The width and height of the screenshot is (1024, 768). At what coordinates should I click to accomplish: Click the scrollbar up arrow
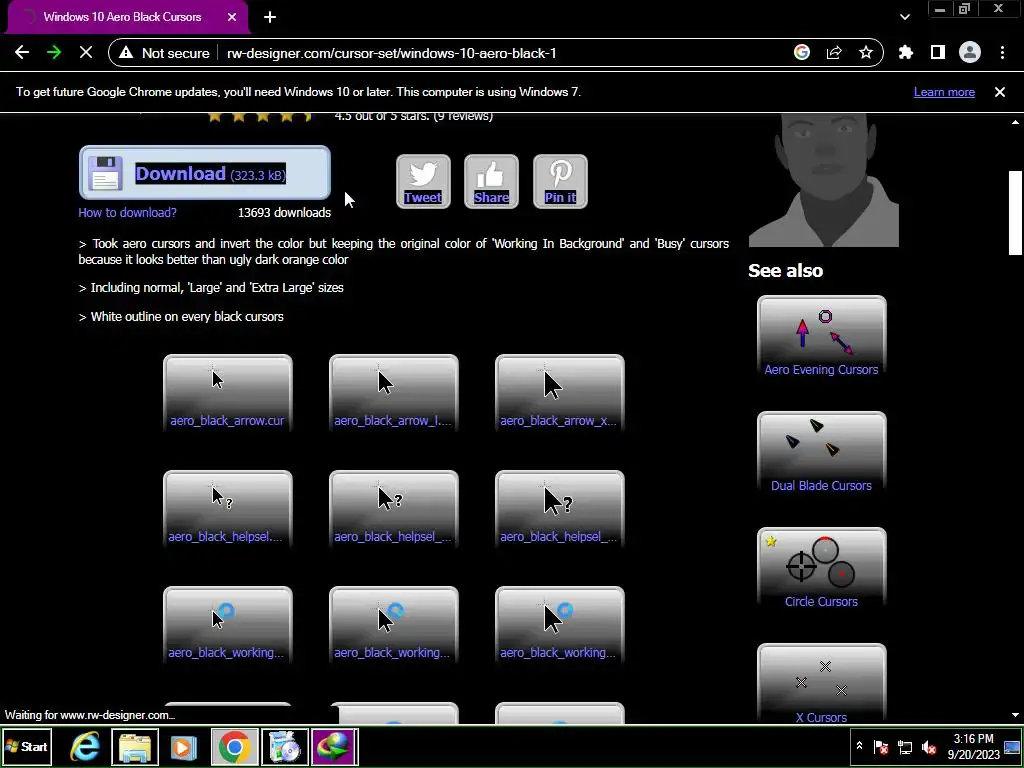[x=1015, y=122]
